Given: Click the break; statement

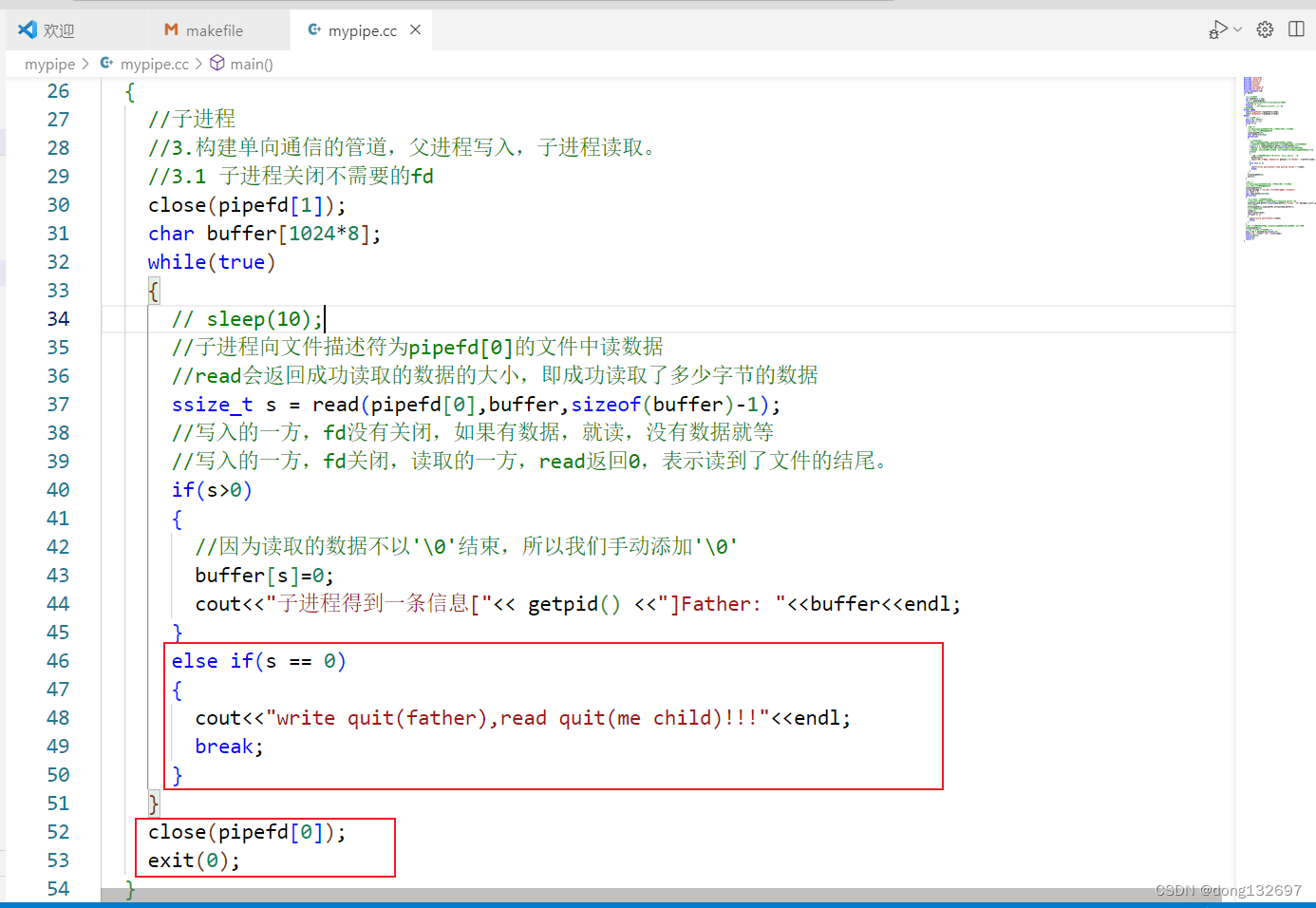Looking at the screenshot, I should [229, 747].
